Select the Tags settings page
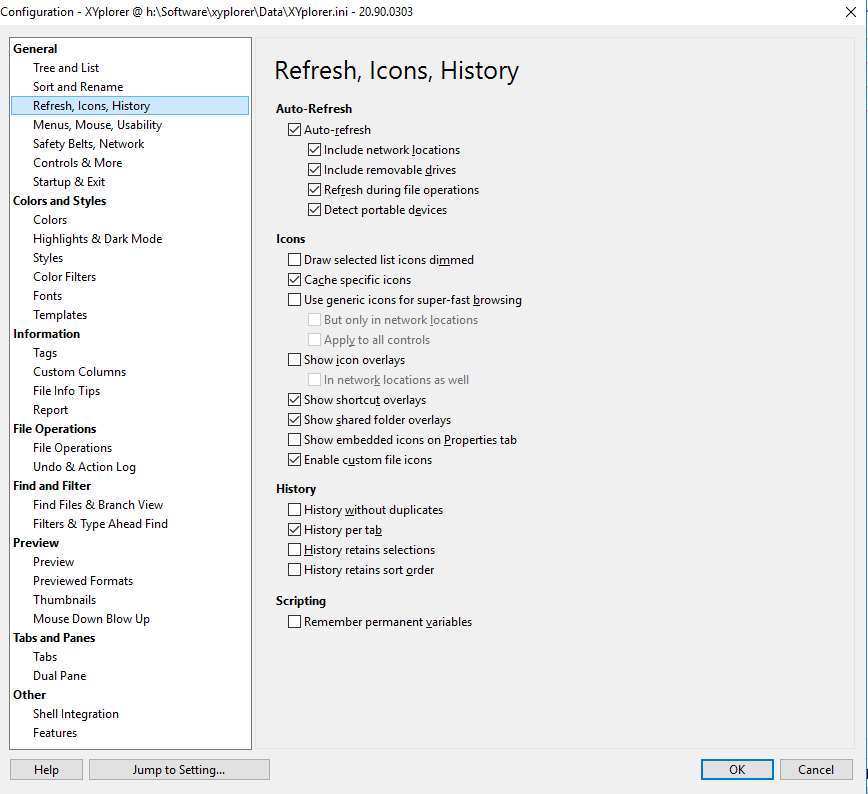This screenshot has height=794, width=868. point(44,352)
